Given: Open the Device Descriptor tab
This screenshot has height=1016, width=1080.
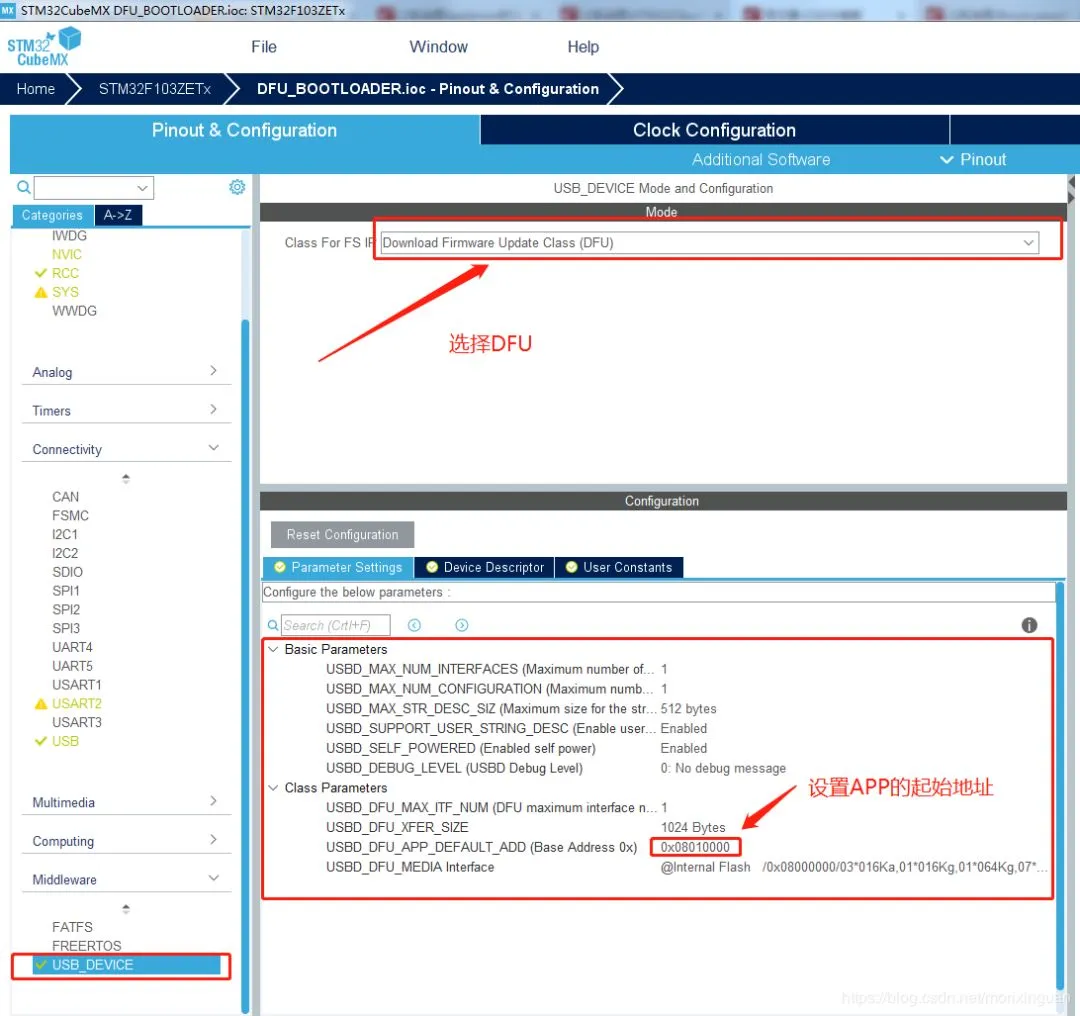Looking at the screenshot, I should pos(485,567).
